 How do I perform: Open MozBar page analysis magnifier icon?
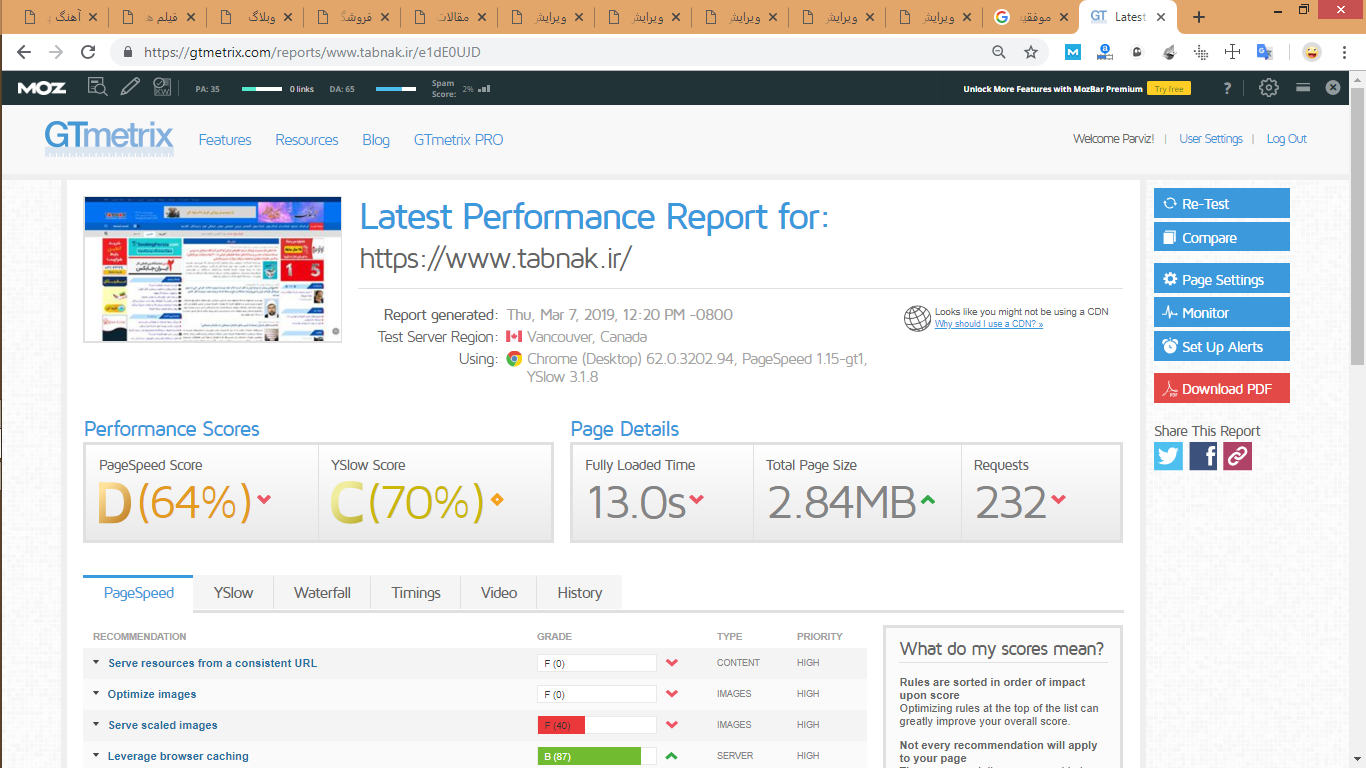point(97,88)
